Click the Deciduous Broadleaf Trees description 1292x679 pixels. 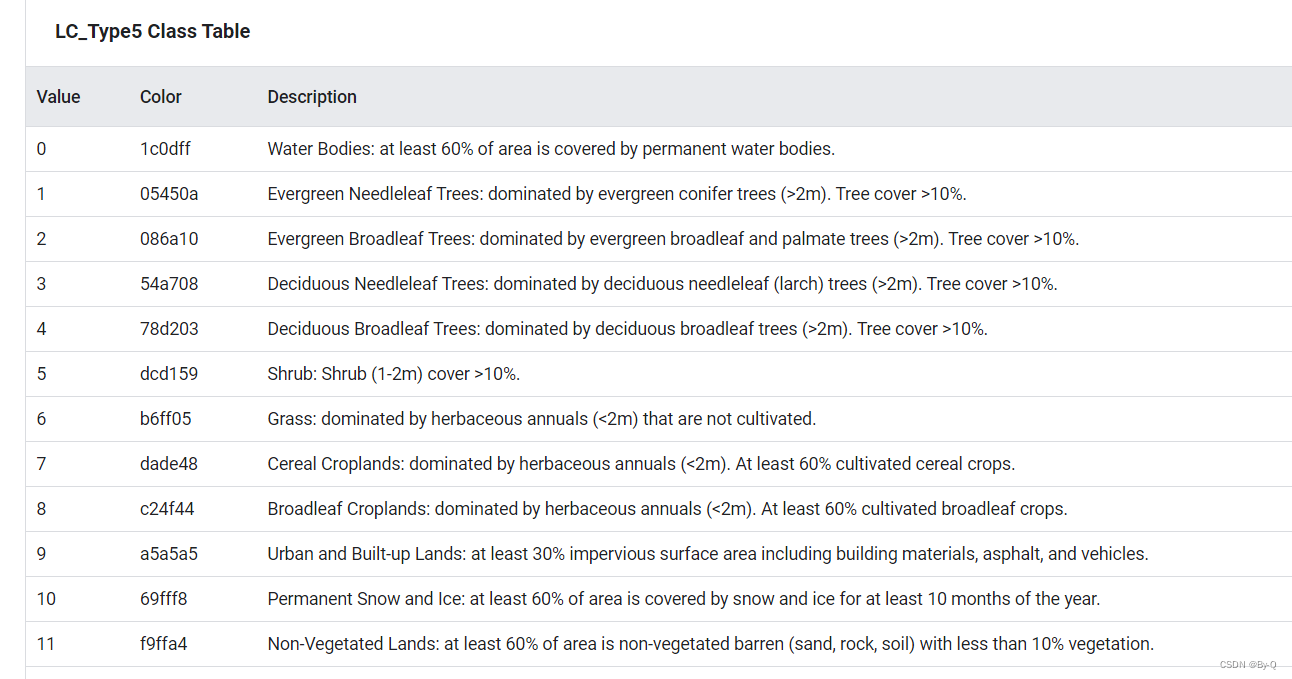click(627, 329)
